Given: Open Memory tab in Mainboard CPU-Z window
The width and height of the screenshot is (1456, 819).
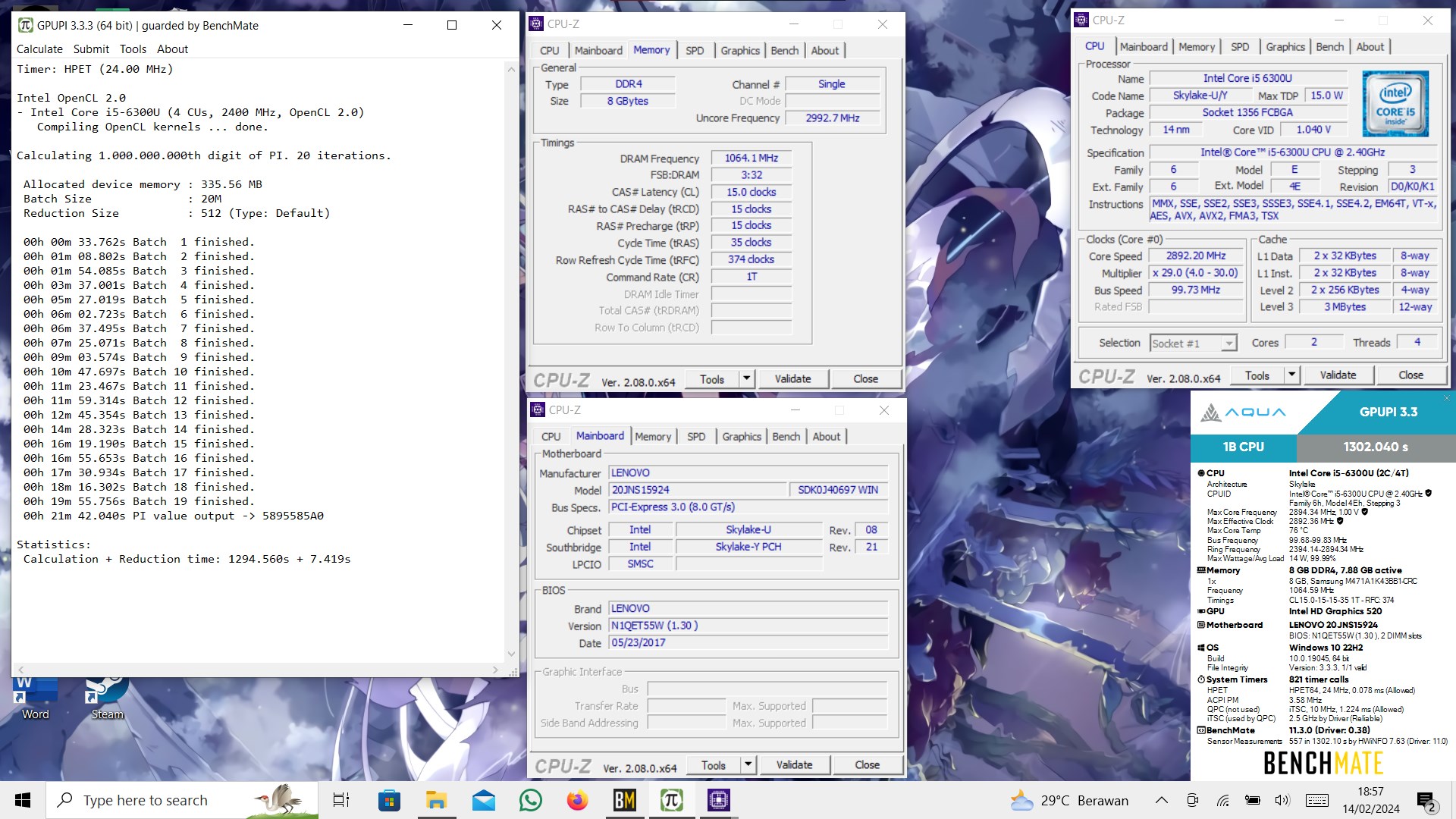Looking at the screenshot, I should pyautogui.click(x=653, y=437).
